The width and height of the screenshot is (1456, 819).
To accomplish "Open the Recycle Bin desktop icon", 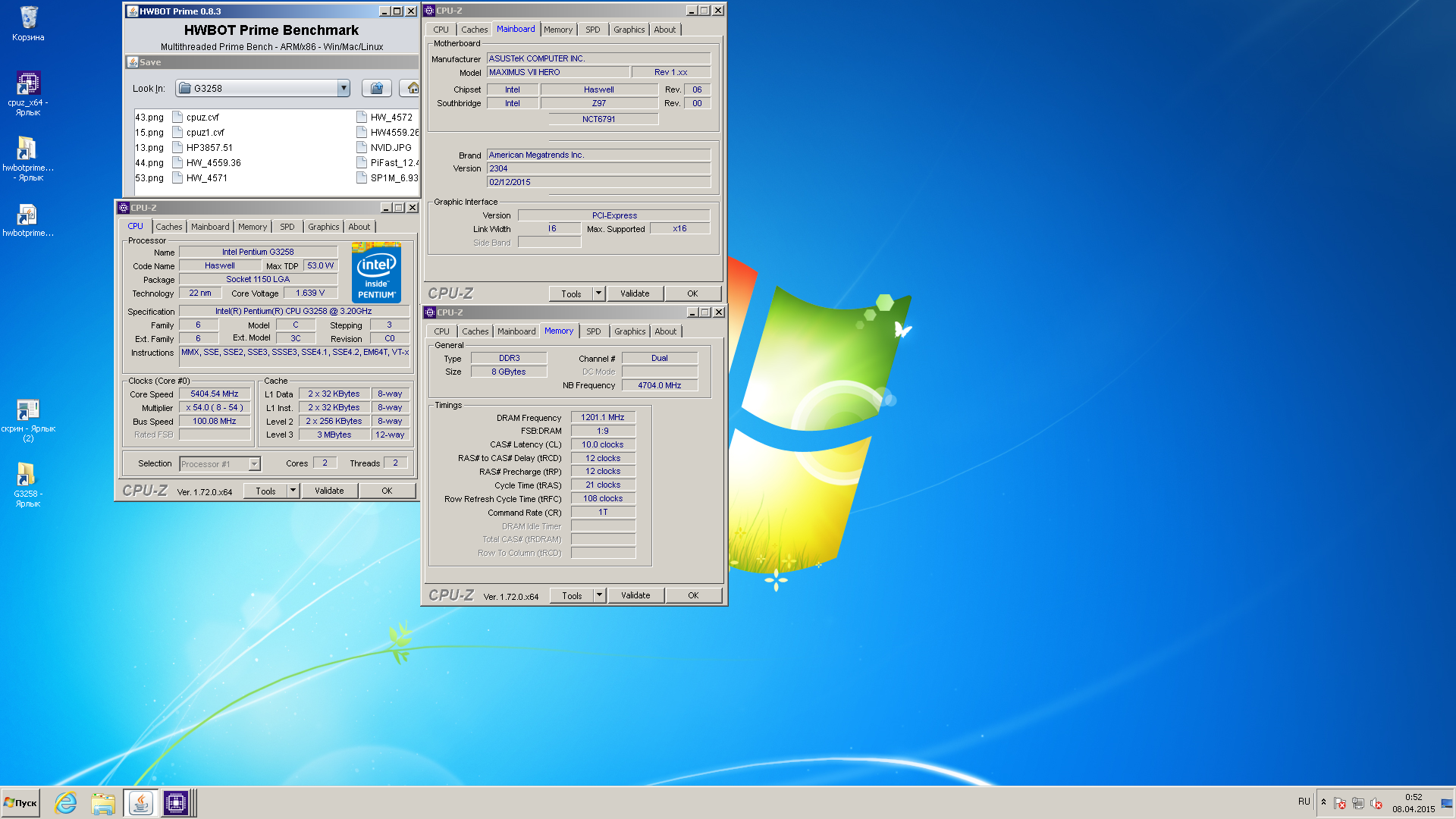I will coord(28,23).
